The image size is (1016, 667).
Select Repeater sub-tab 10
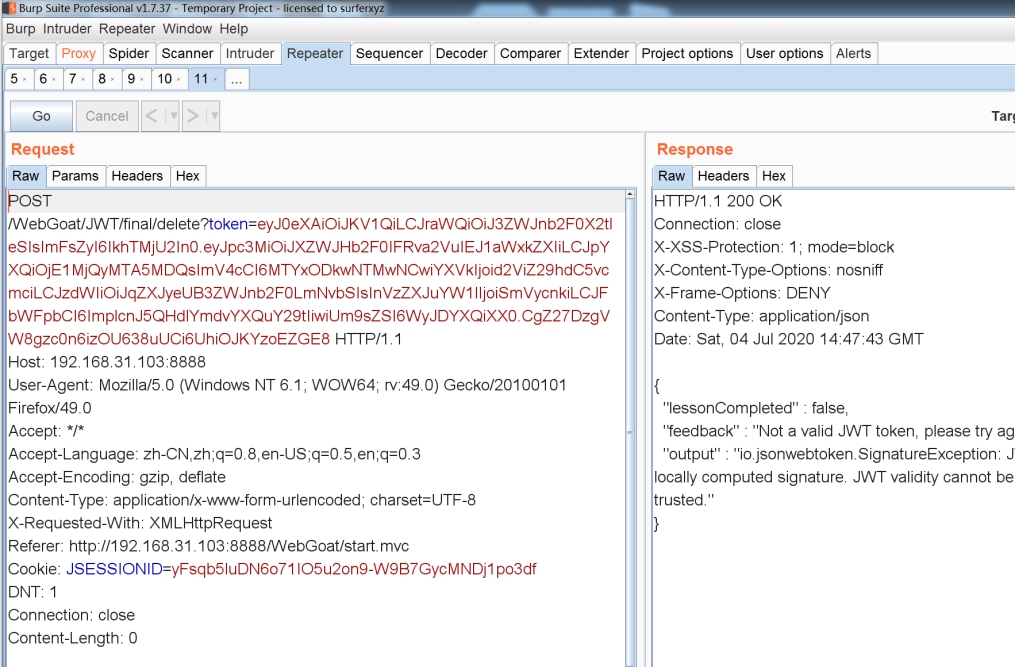click(x=165, y=79)
